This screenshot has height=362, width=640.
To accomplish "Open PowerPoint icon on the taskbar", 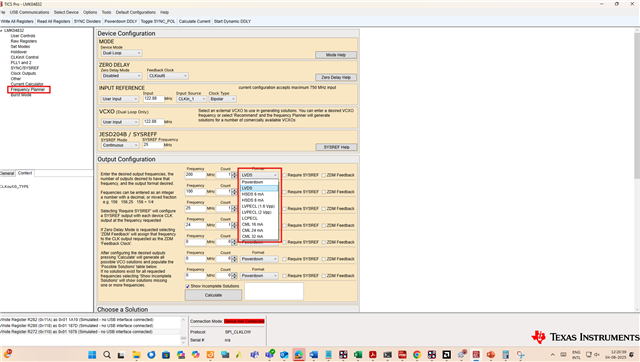I will coord(491,355).
